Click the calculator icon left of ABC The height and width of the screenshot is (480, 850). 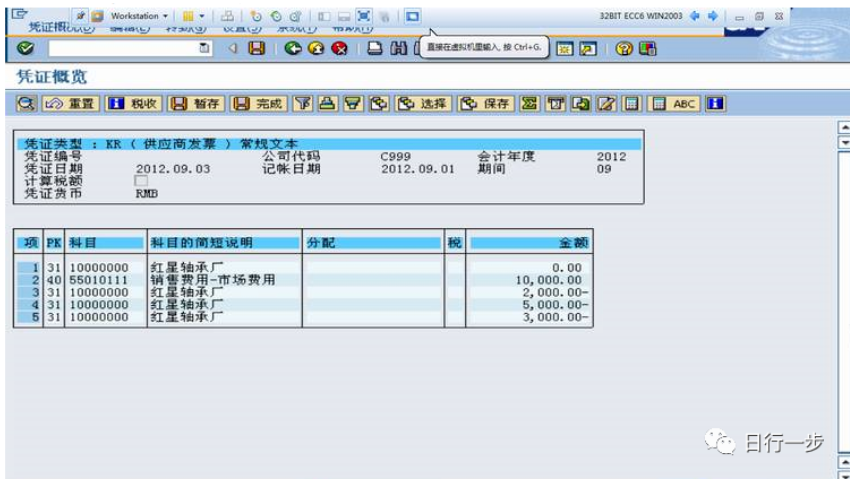[x=632, y=103]
